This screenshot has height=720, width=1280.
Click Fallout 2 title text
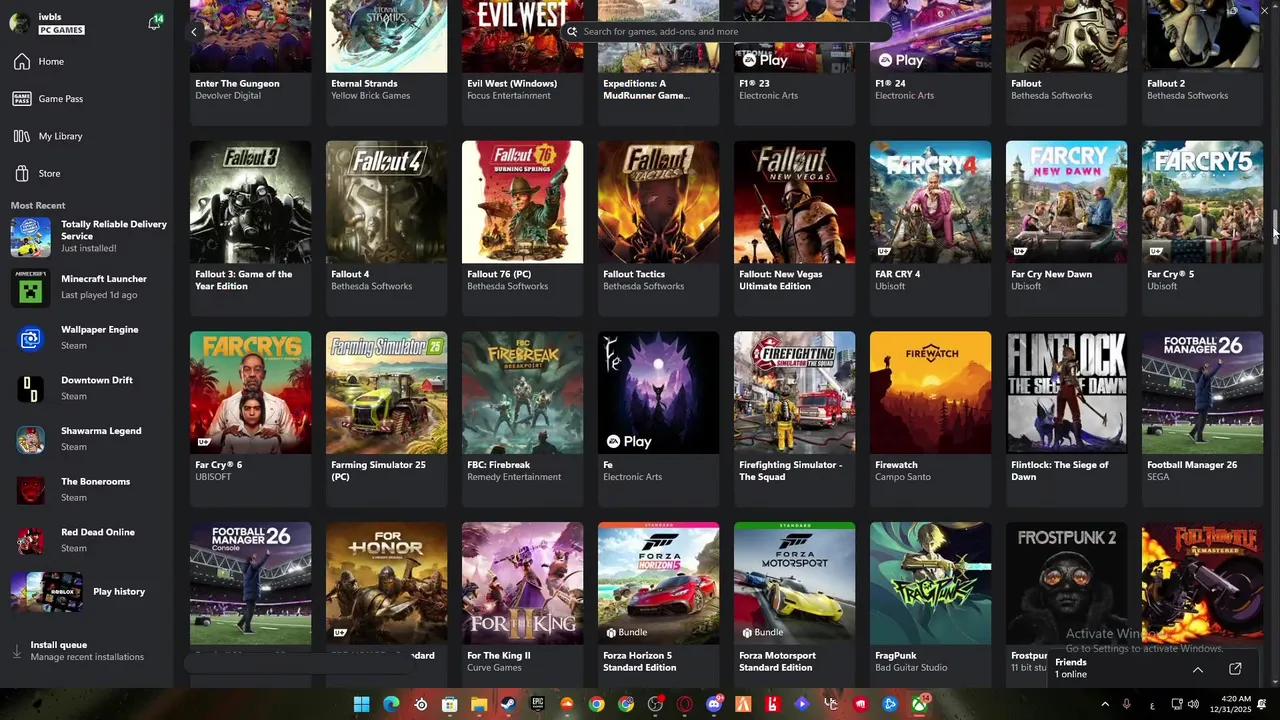1166,84
